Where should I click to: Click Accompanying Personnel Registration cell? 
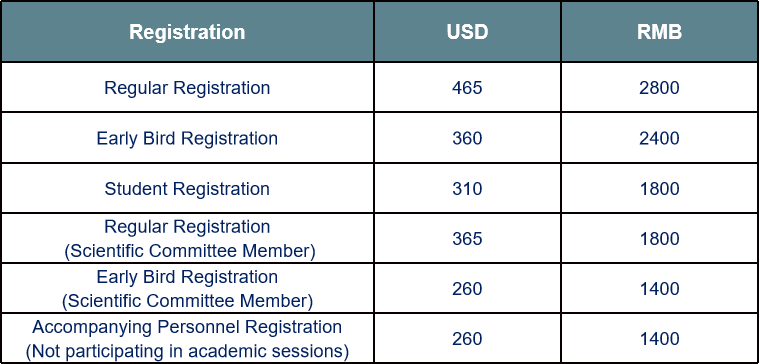click(187, 339)
